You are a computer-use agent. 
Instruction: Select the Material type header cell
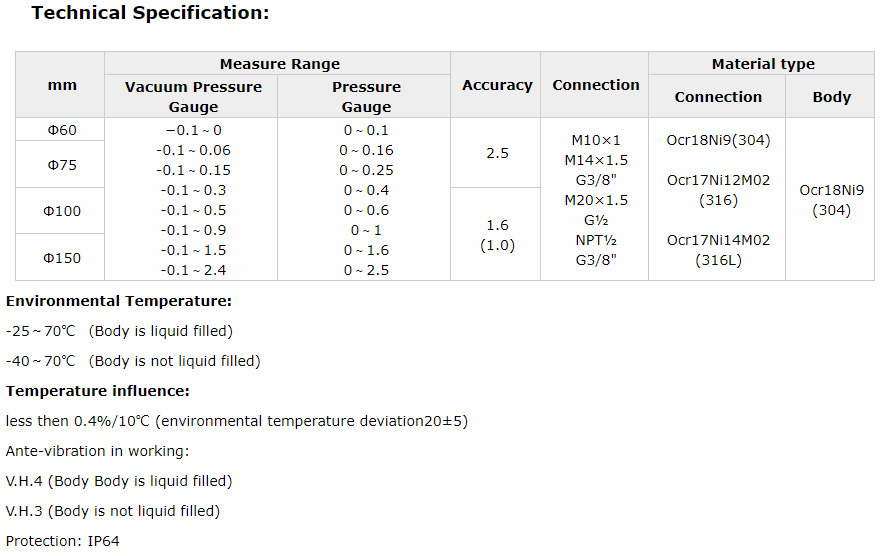point(762,64)
